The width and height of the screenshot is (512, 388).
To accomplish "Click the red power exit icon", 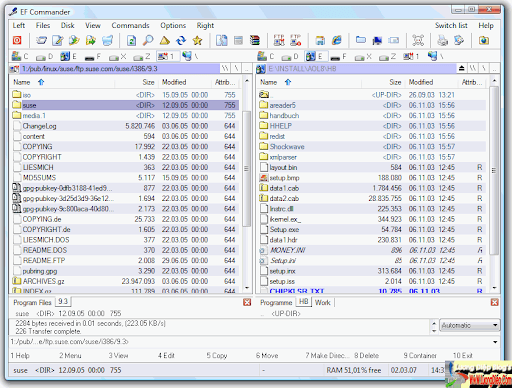I will 17,40.
